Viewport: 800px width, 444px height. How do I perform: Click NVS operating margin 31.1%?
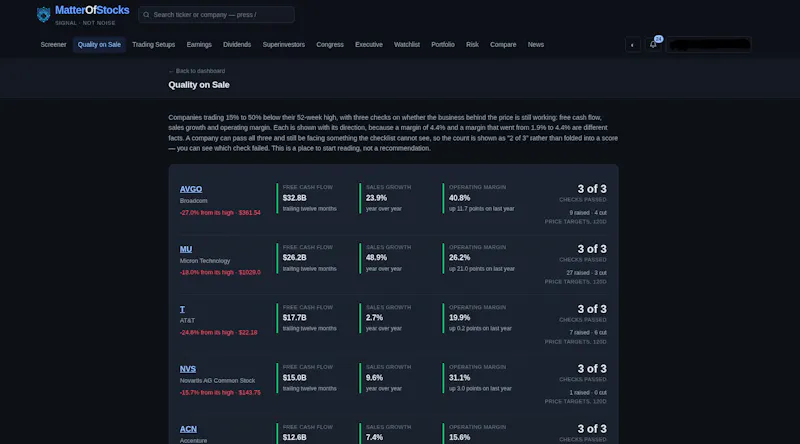point(459,378)
